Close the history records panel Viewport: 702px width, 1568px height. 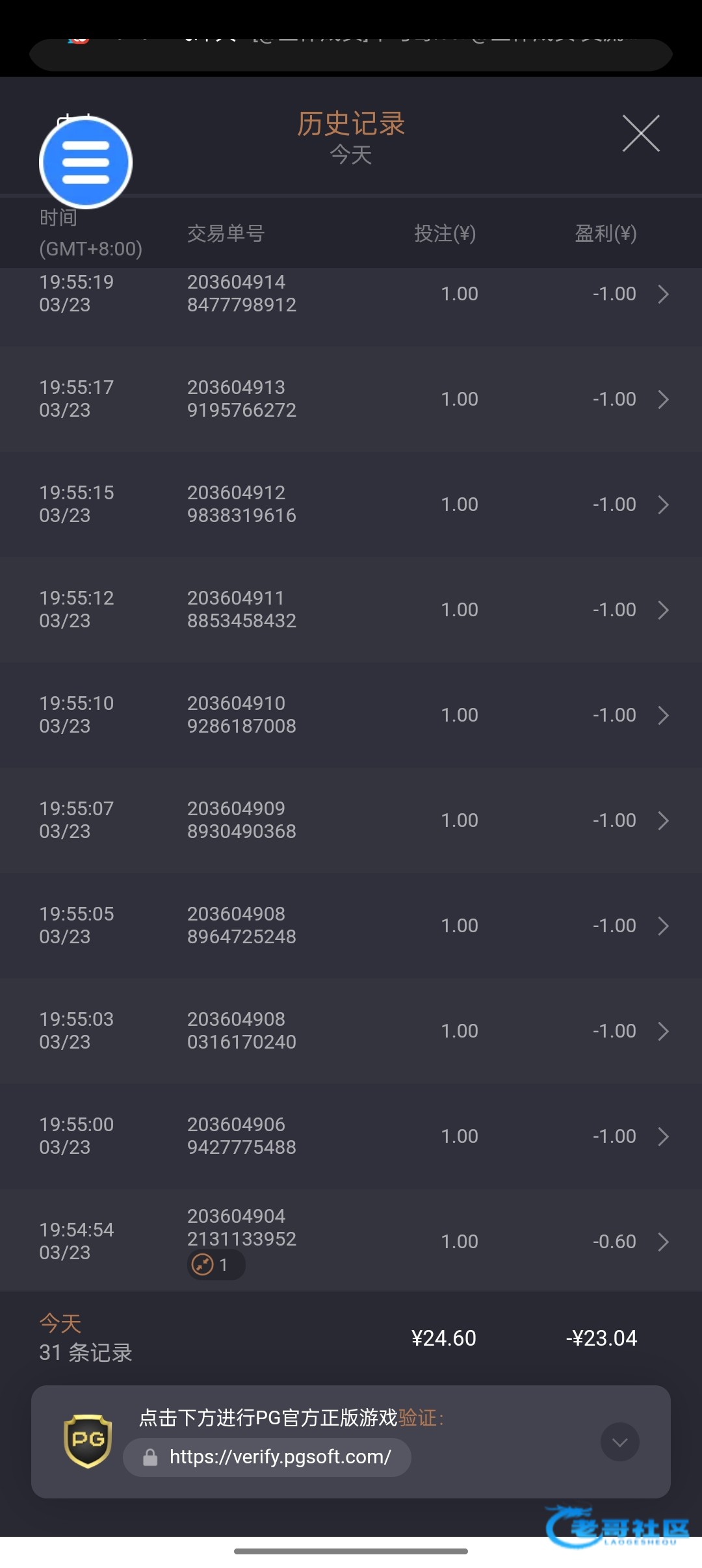point(641,133)
